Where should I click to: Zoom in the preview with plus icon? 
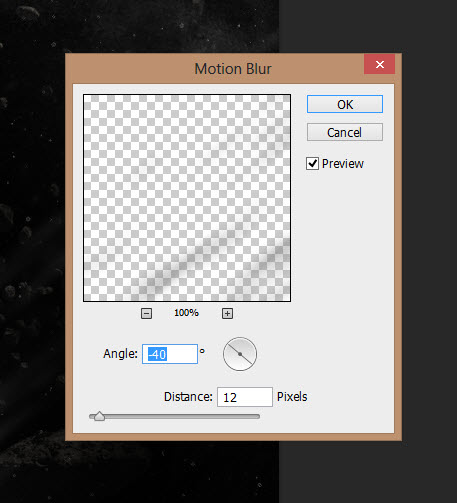[227, 313]
